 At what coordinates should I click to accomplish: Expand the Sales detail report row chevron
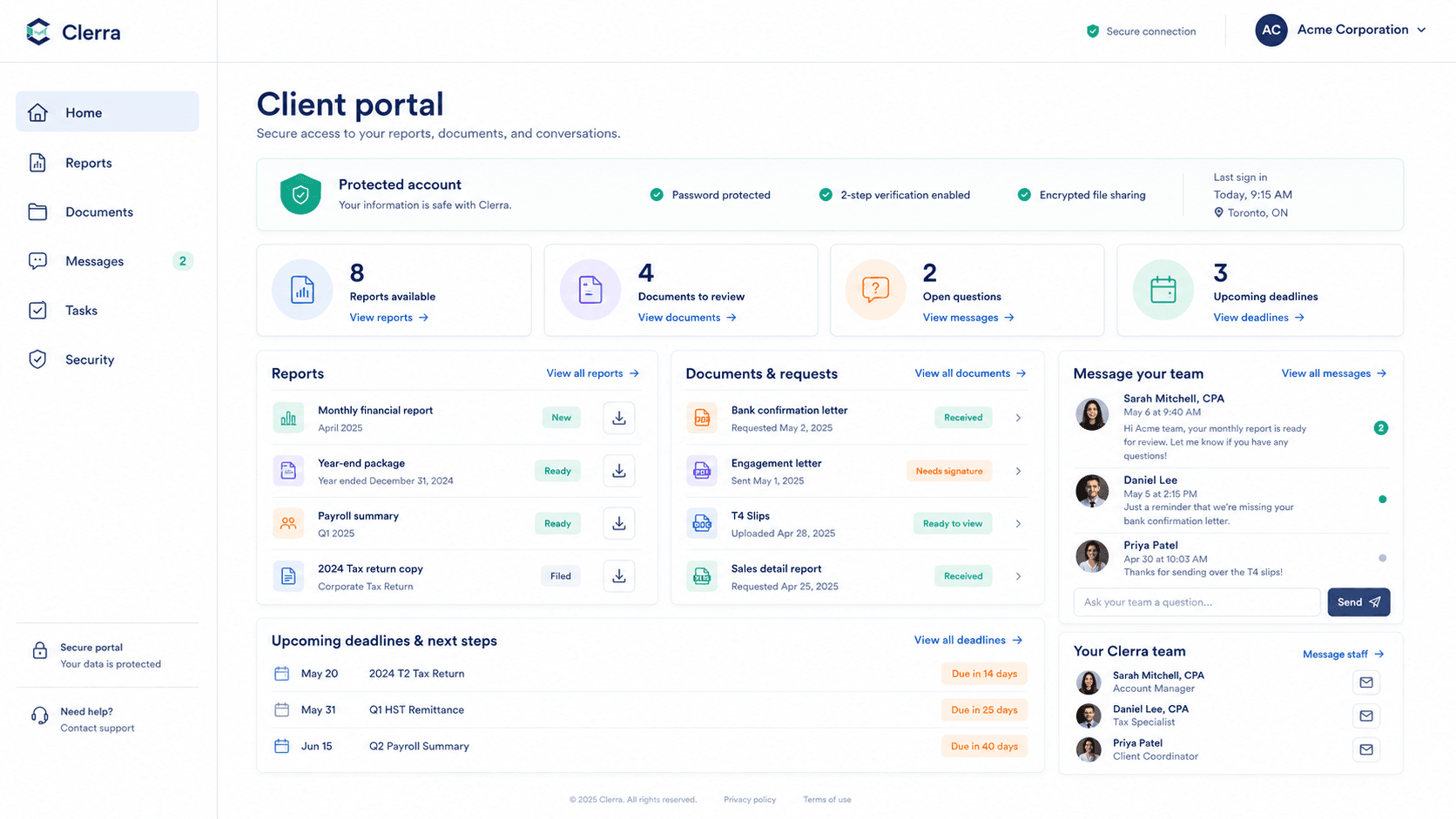(x=1018, y=576)
